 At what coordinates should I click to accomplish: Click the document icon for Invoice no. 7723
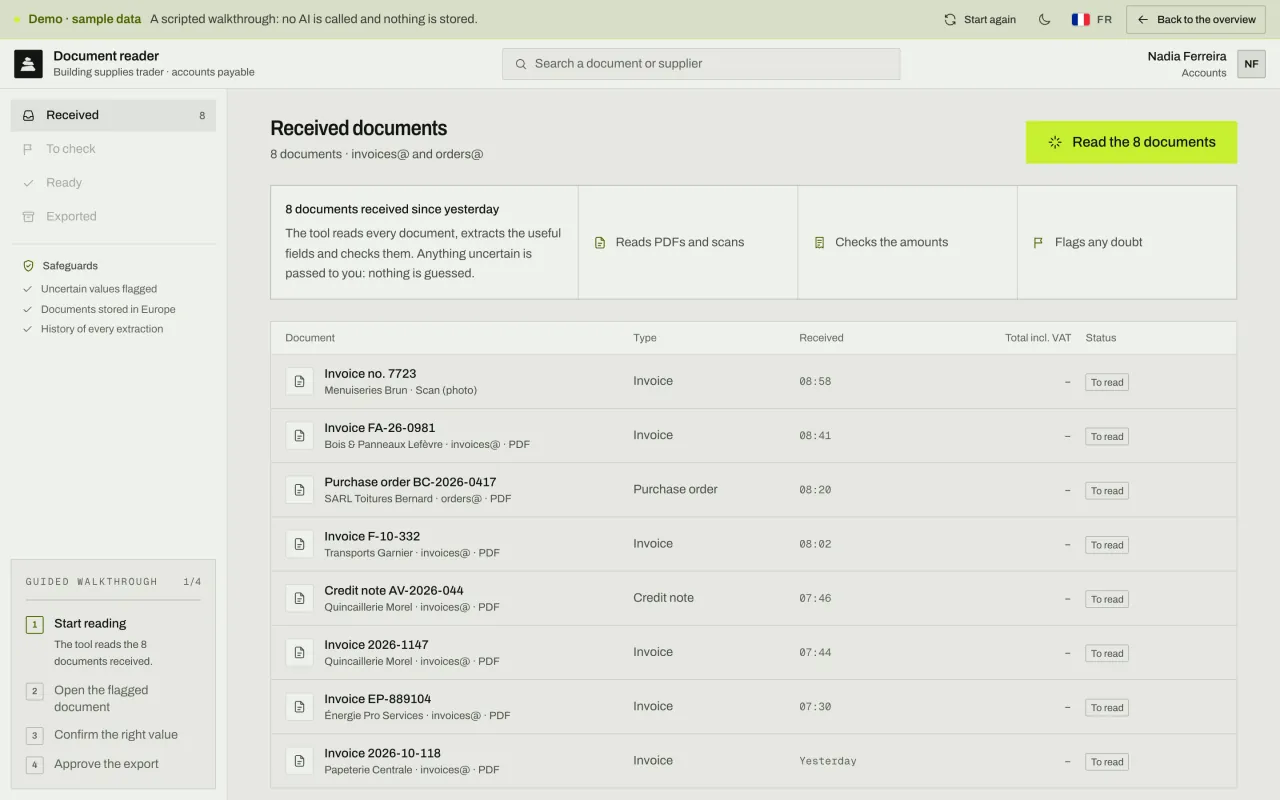point(299,381)
